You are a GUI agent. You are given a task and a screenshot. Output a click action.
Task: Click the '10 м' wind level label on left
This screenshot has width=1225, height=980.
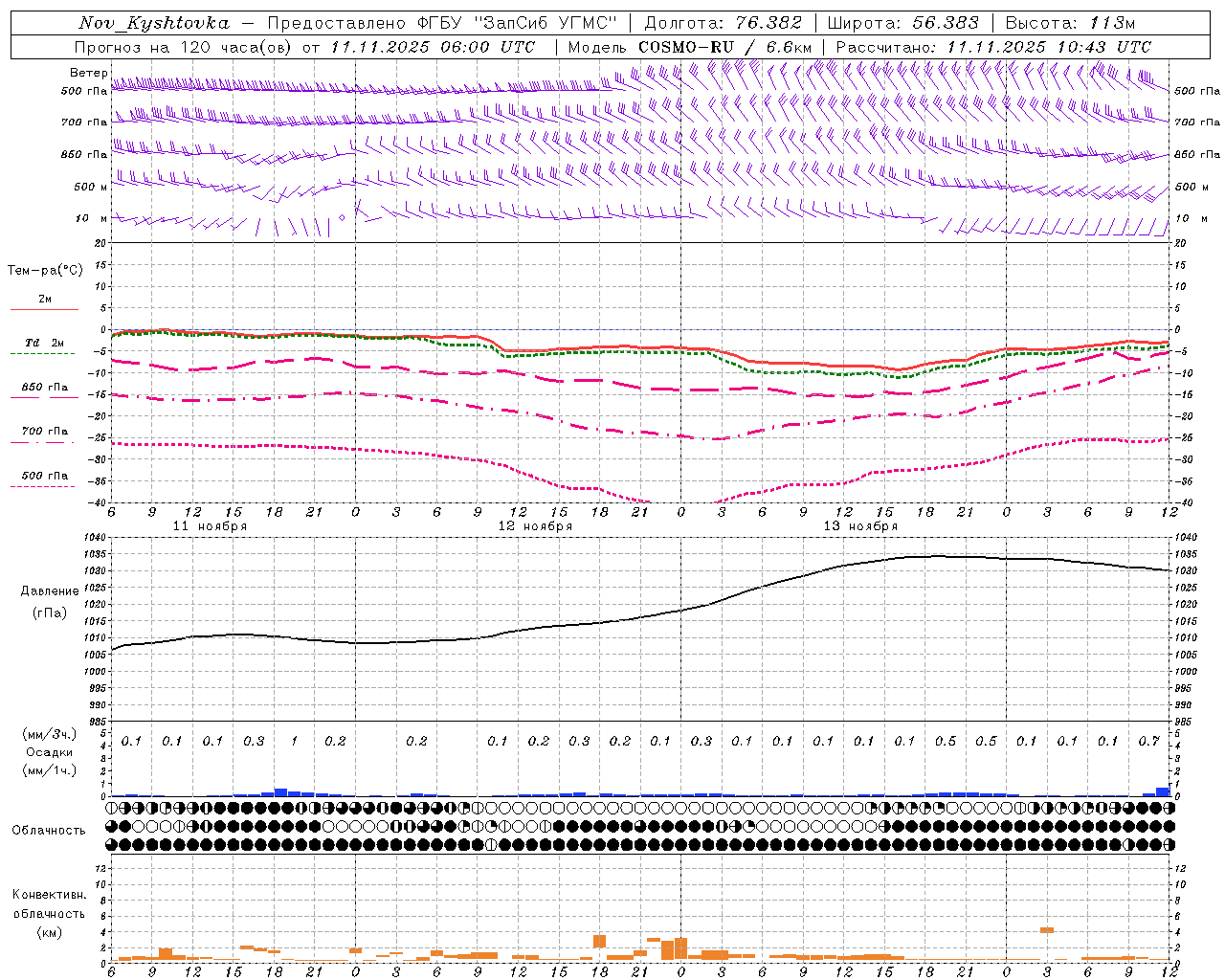click(91, 219)
